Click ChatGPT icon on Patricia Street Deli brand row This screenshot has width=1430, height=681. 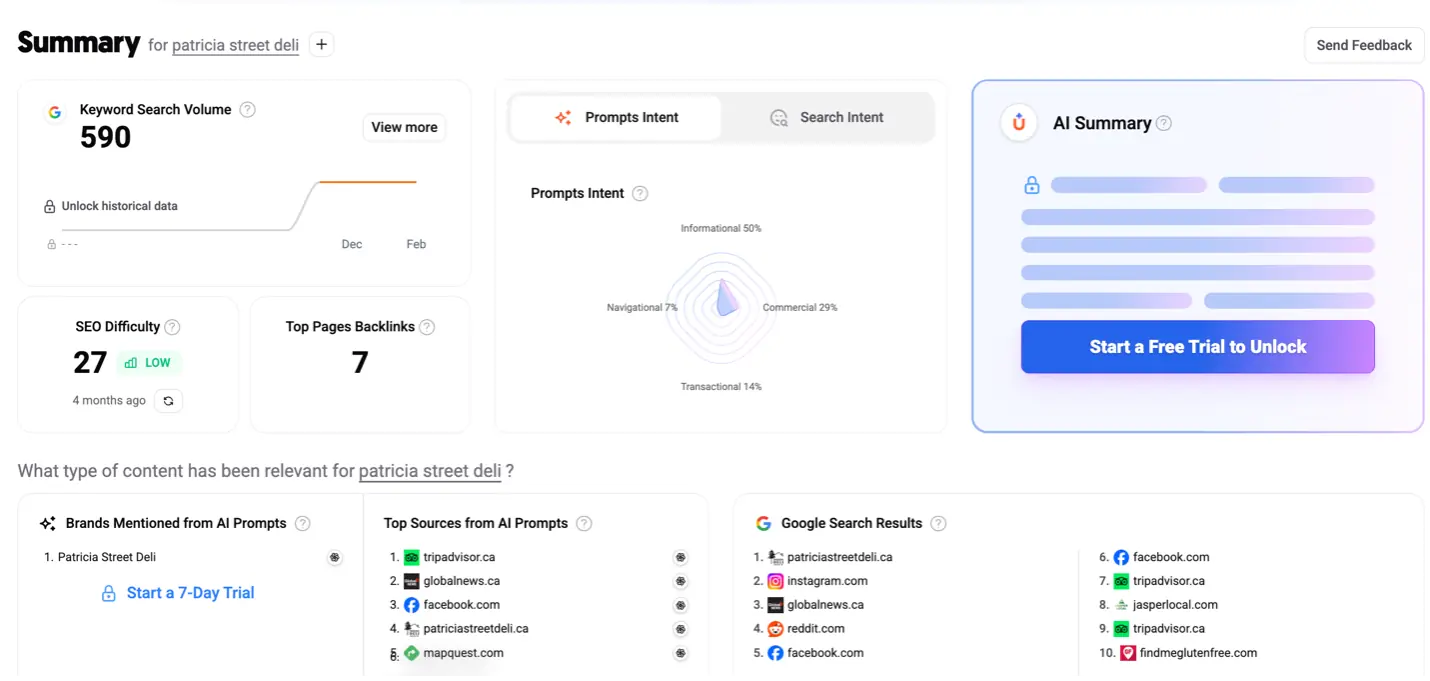335,557
